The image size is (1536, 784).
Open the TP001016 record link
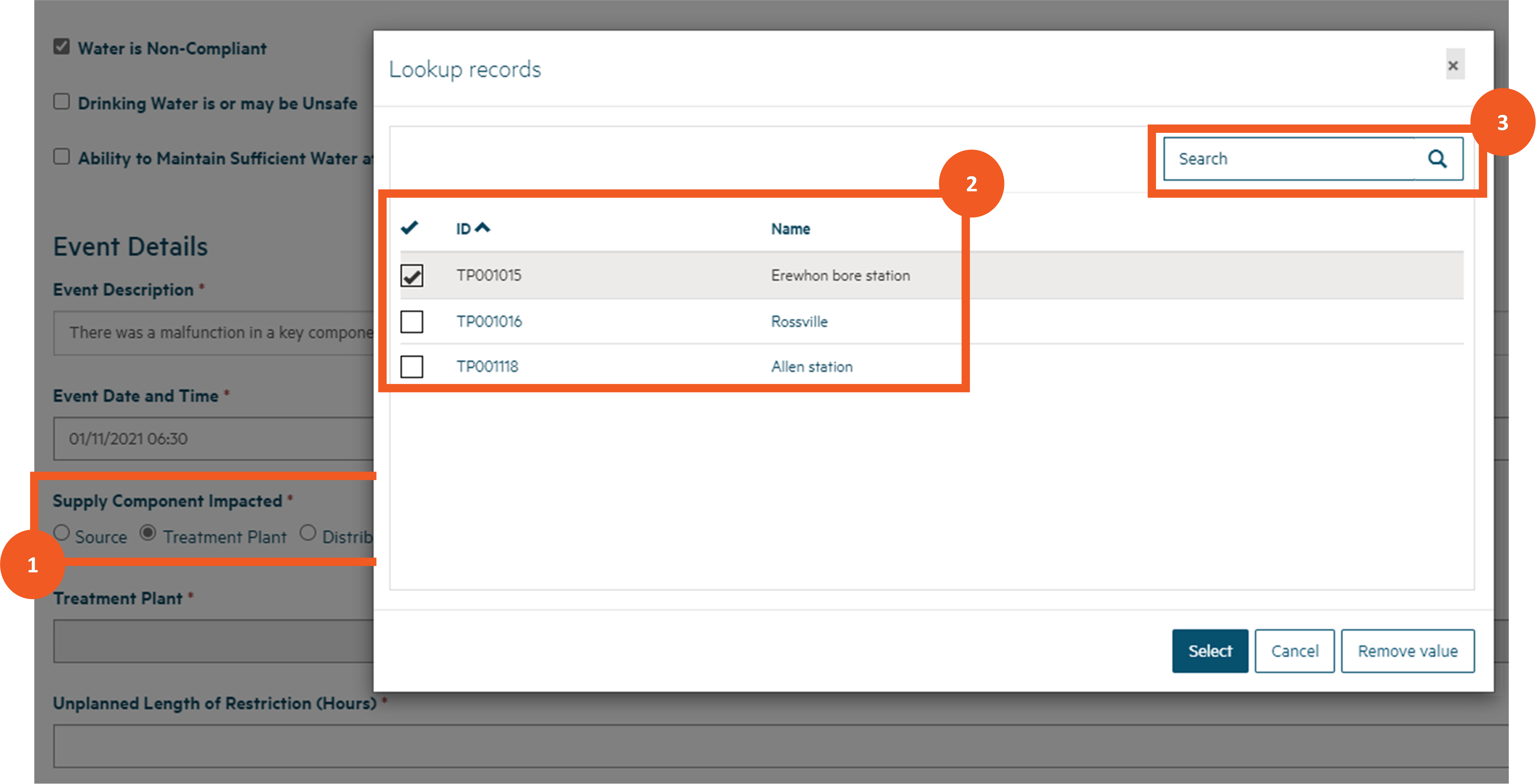(489, 321)
